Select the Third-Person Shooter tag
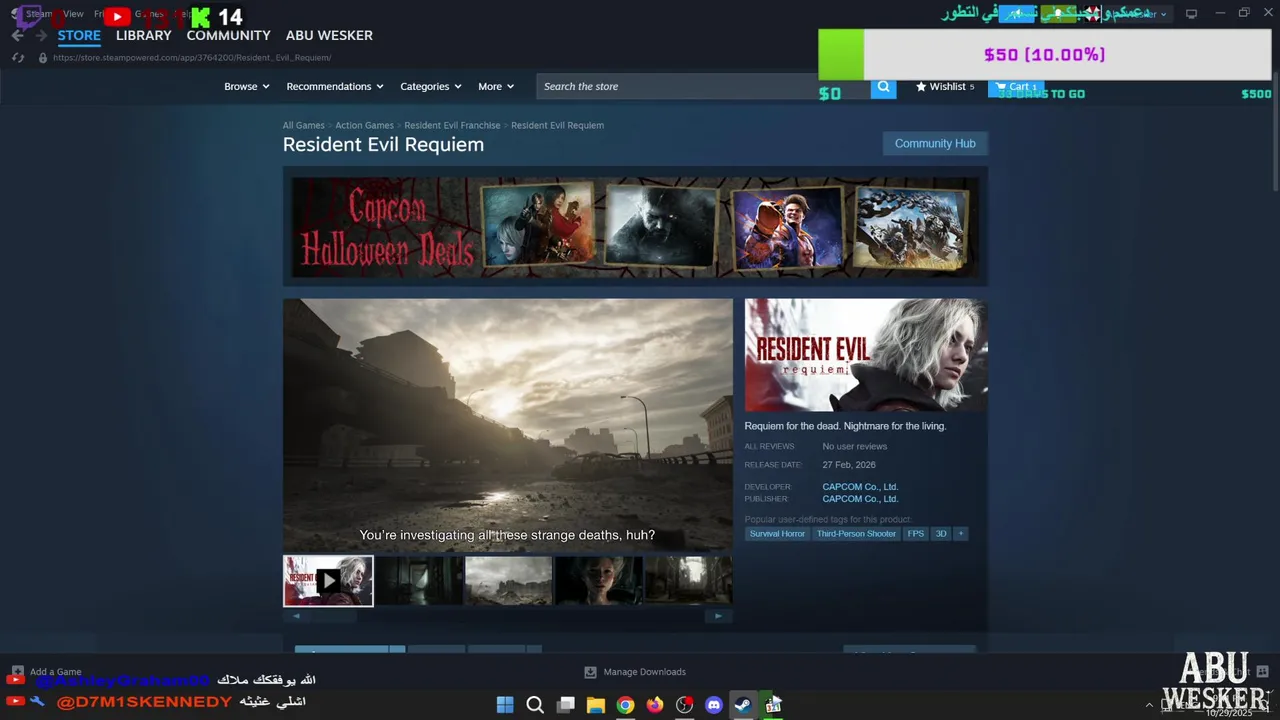This screenshot has width=1280, height=720. click(x=856, y=534)
